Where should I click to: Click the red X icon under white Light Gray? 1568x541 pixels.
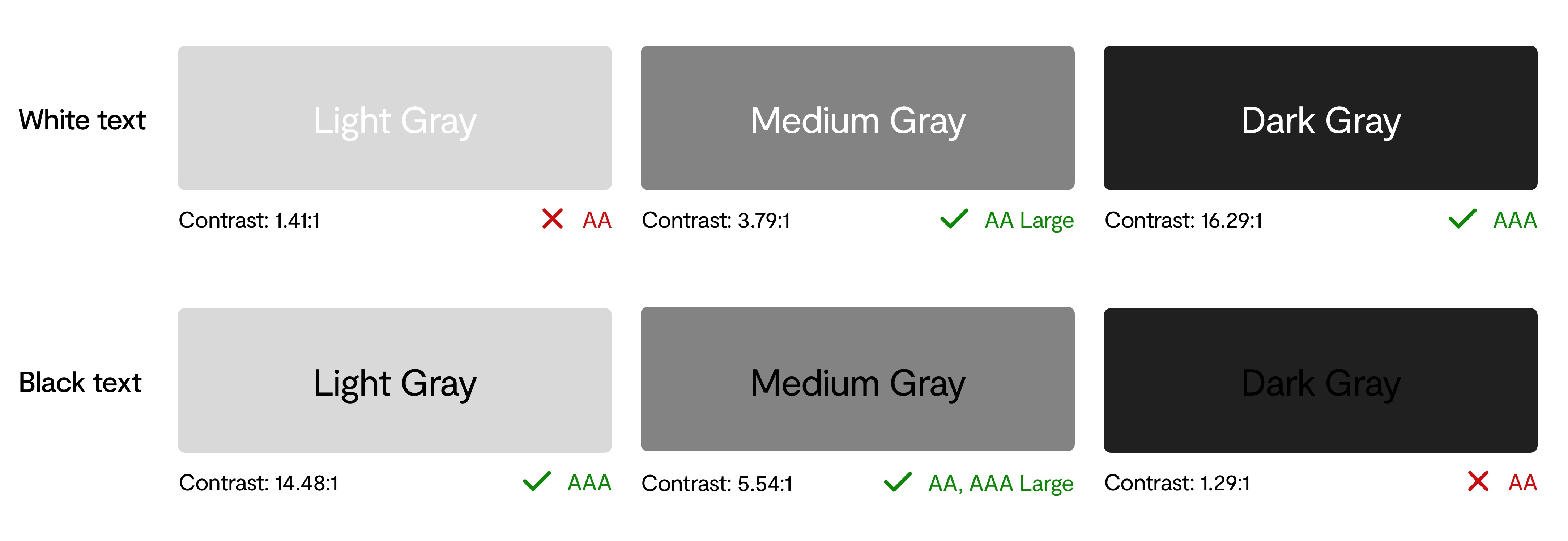pyautogui.click(x=552, y=219)
